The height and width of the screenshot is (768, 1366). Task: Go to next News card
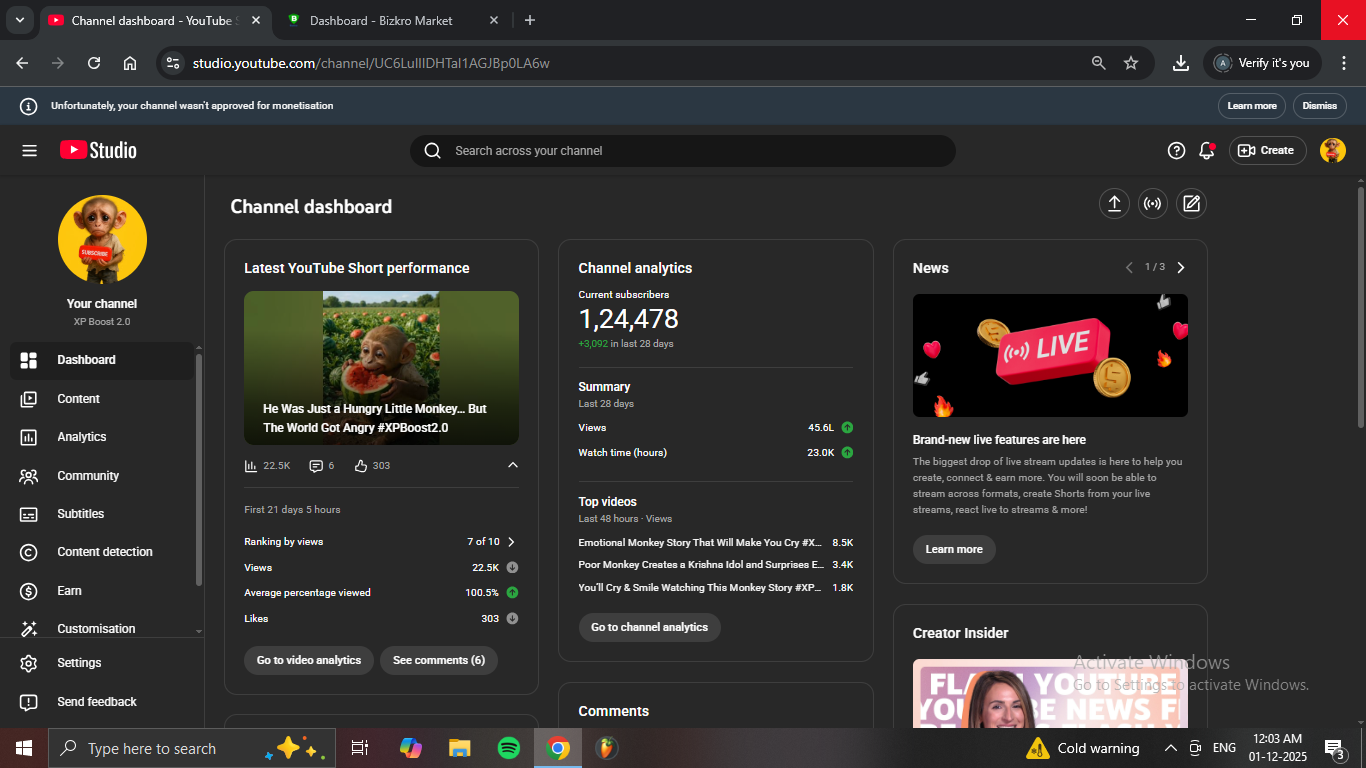(1181, 268)
